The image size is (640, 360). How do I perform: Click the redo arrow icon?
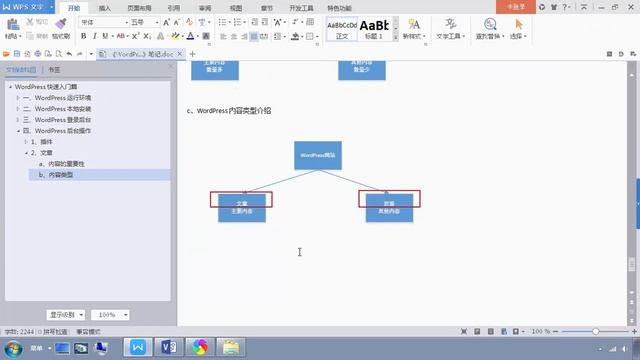point(80,54)
